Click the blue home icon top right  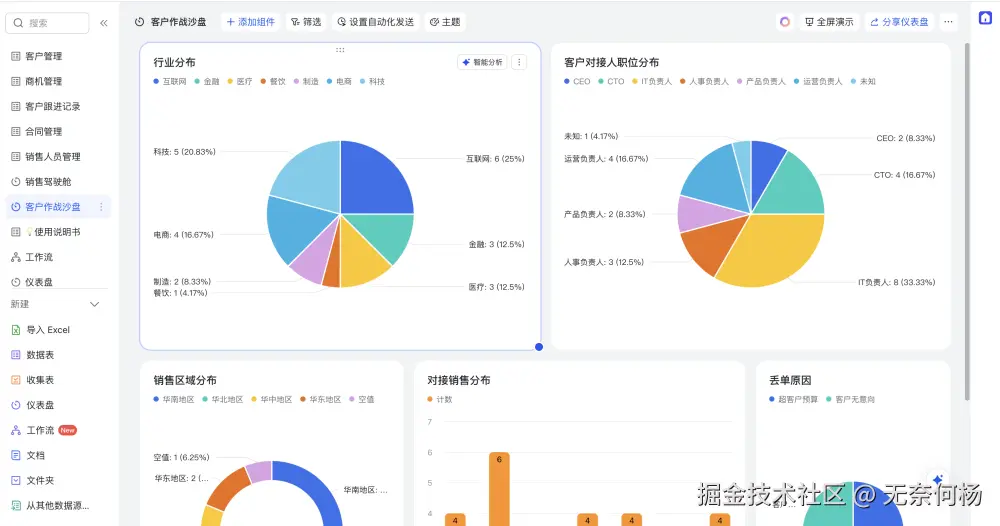pos(985,18)
